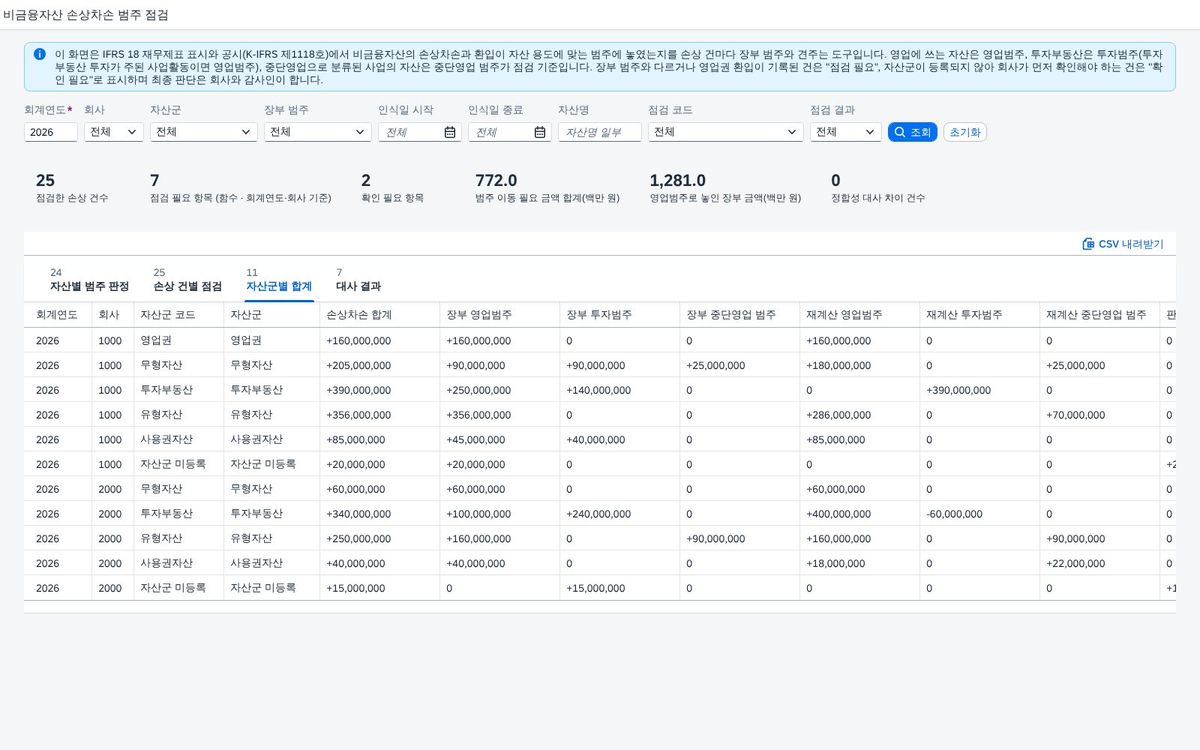Click the 1,281.0 영업범주 장부 금액 figure

[x=678, y=181]
